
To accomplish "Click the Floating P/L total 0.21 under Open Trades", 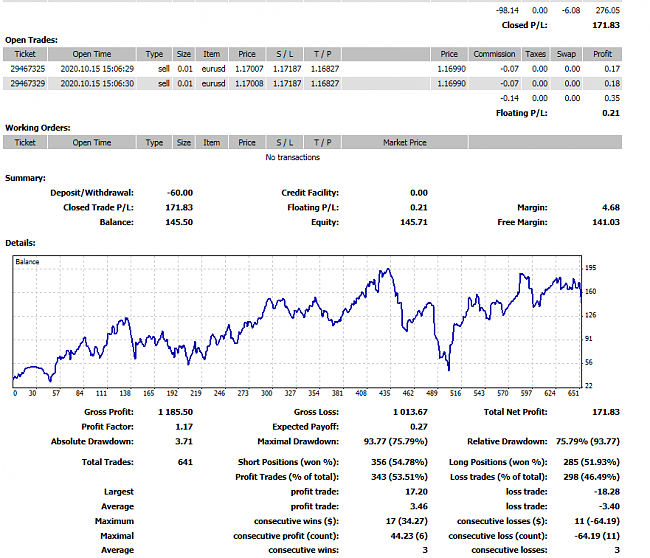I will [x=611, y=113].
